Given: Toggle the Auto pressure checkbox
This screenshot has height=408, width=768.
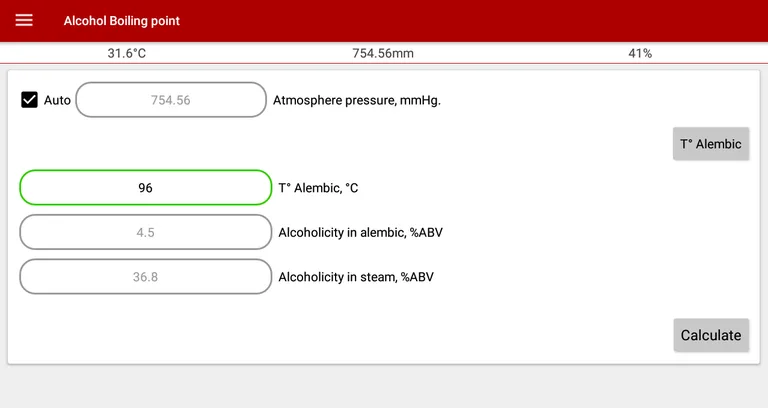Looking at the screenshot, I should (30, 100).
